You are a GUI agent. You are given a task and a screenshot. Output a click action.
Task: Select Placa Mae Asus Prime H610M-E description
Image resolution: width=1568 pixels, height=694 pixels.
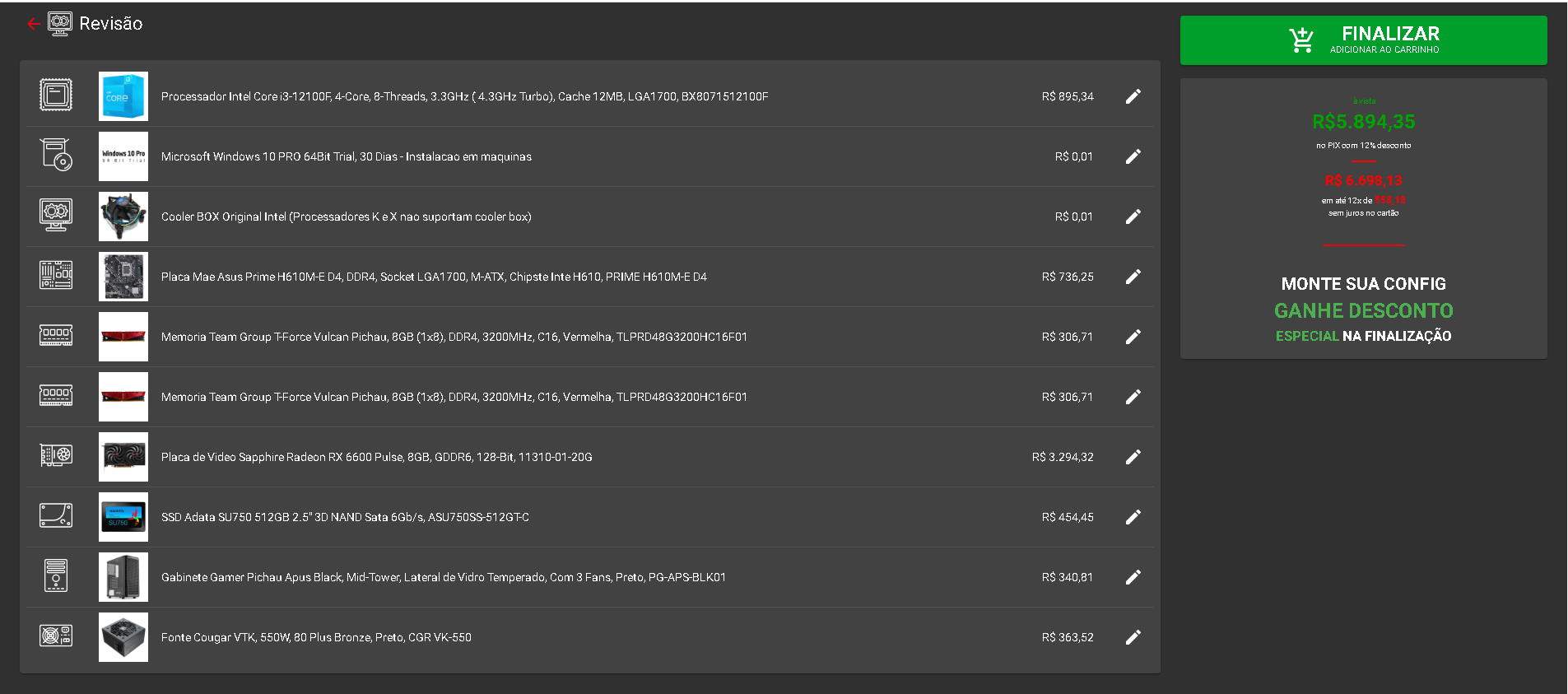pyautogui.click(x=434, y=277)
